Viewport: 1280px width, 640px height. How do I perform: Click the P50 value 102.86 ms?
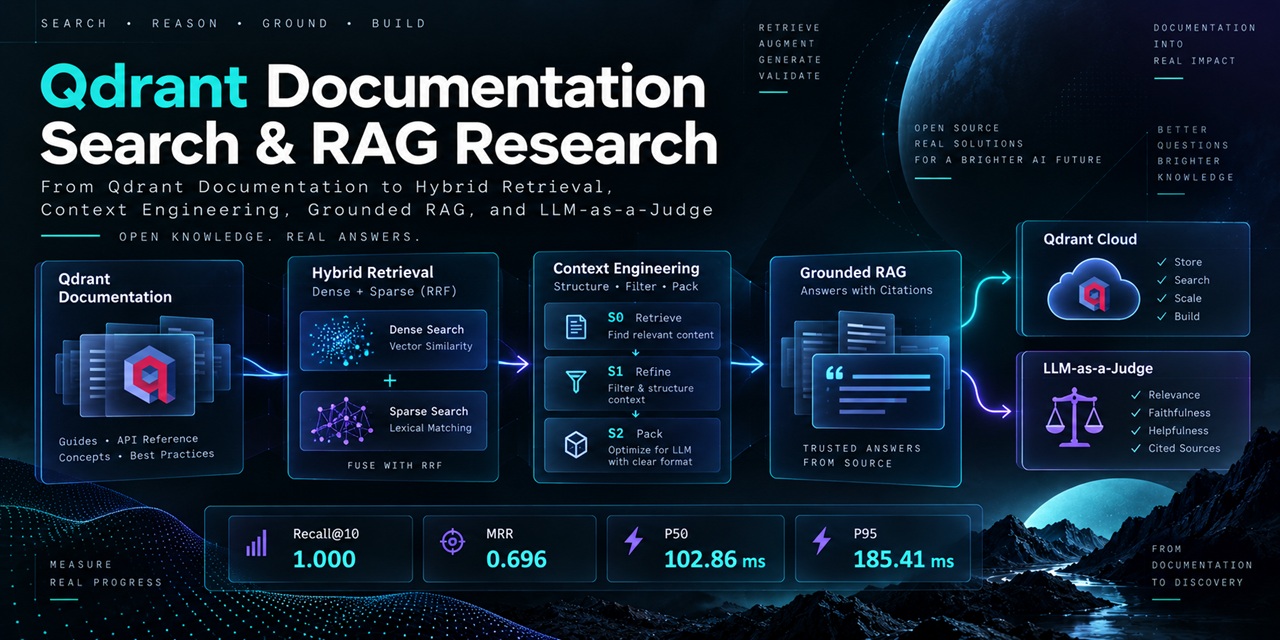pos(715,559)
